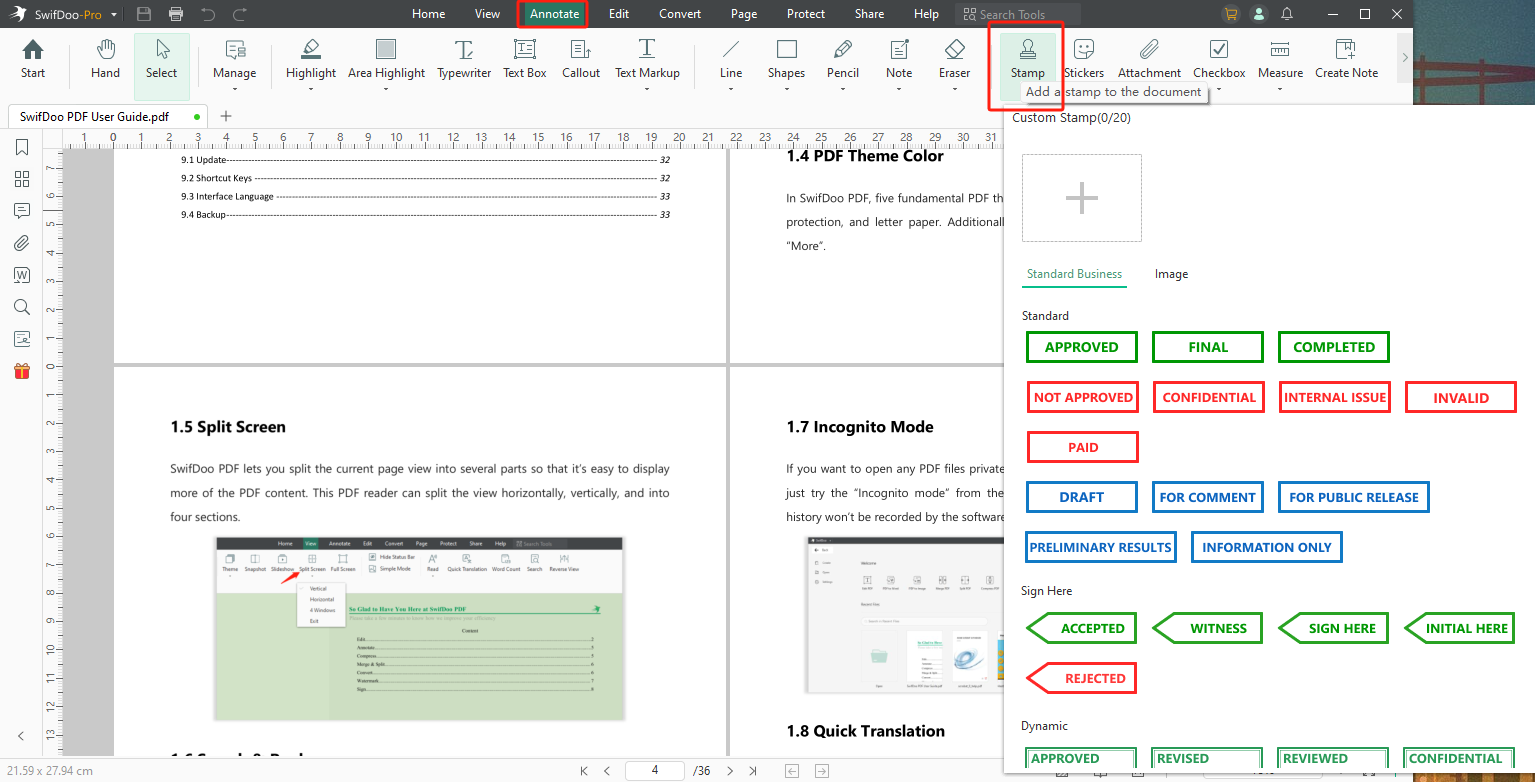Collapse the left sidebar with the chevron
1535x782 pixels.
22,736
